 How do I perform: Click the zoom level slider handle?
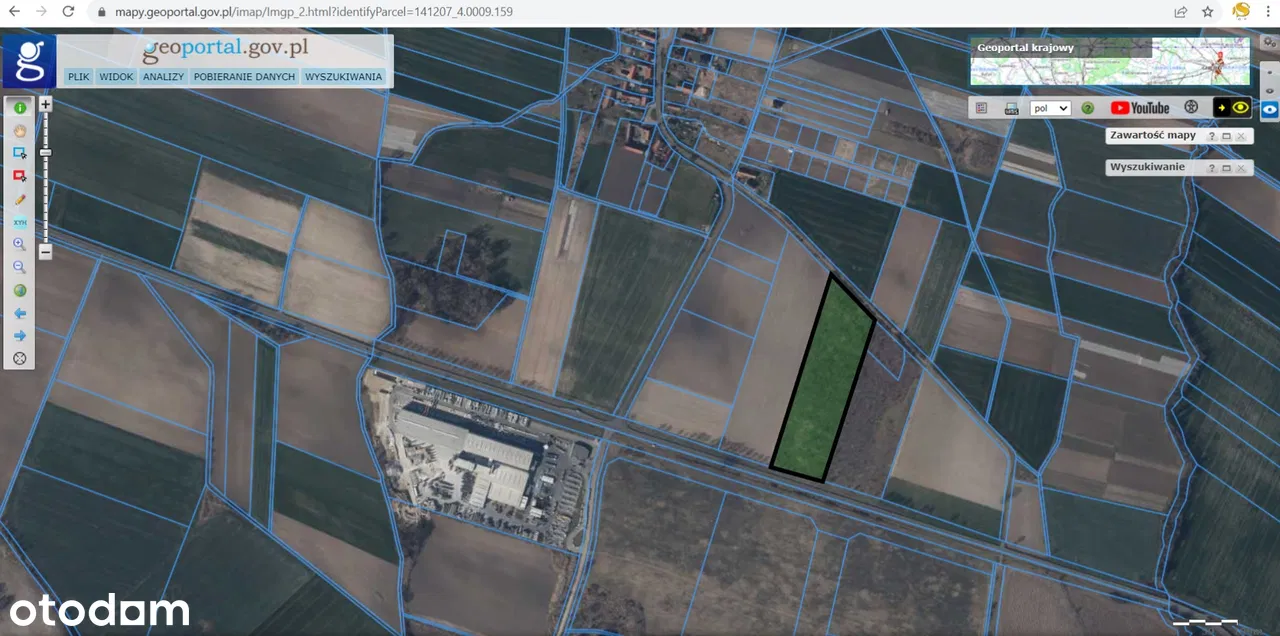(45, 152)
